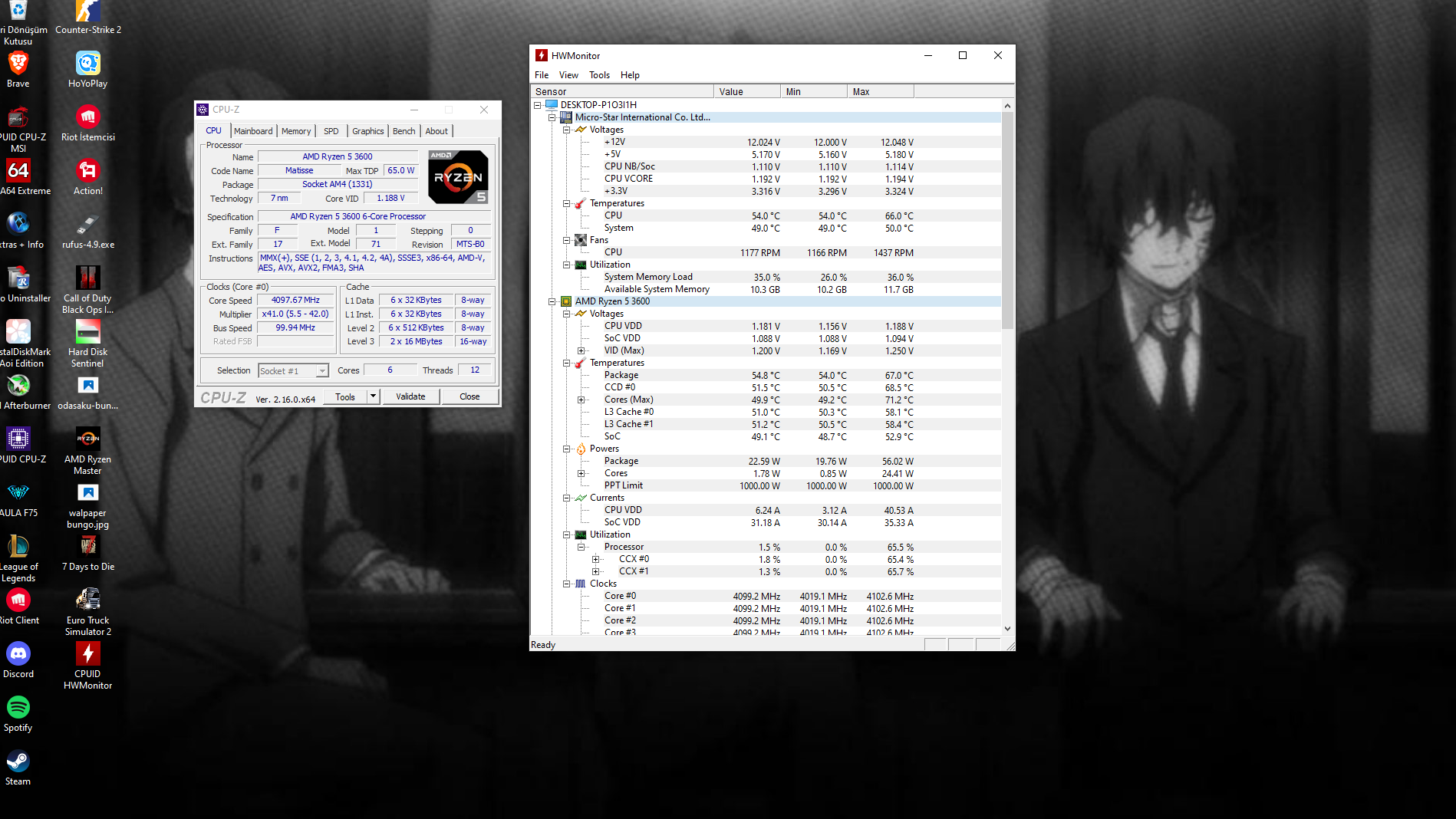1456x819 pixels.
Task: Expand the Cores power row
Action: tap(581, 473)
